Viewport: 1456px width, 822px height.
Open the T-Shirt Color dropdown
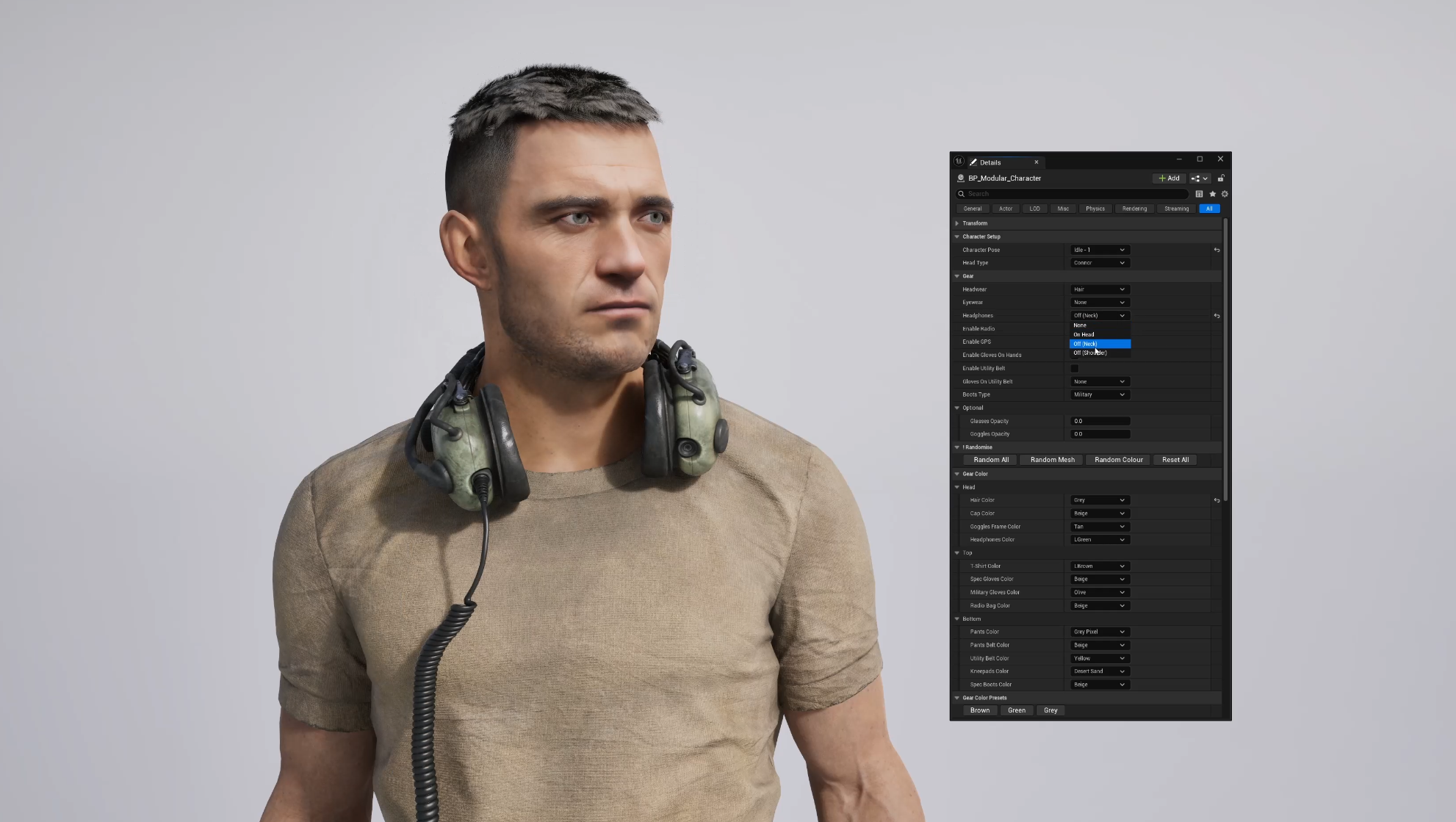coord(1099,566)
